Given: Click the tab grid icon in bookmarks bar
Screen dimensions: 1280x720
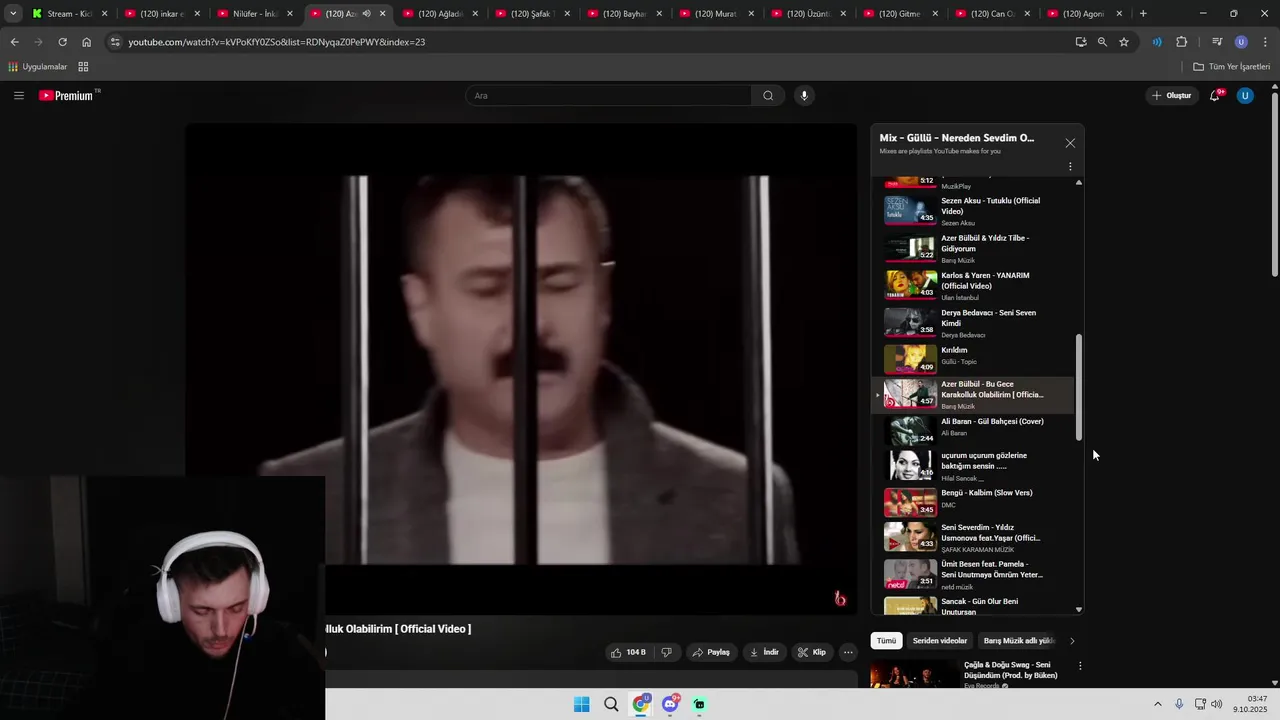Looking at the screenshot, I should 83,67.
